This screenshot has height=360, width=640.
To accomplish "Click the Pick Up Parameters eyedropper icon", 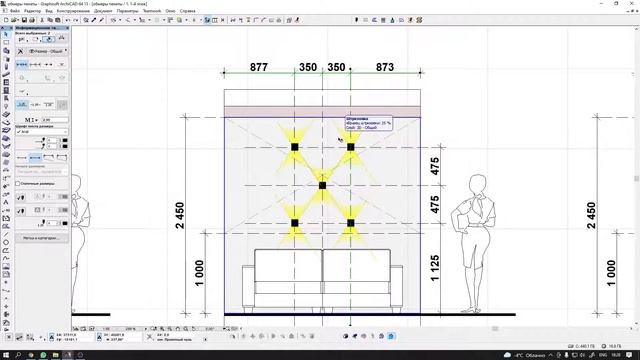I will tap(94, 20).
